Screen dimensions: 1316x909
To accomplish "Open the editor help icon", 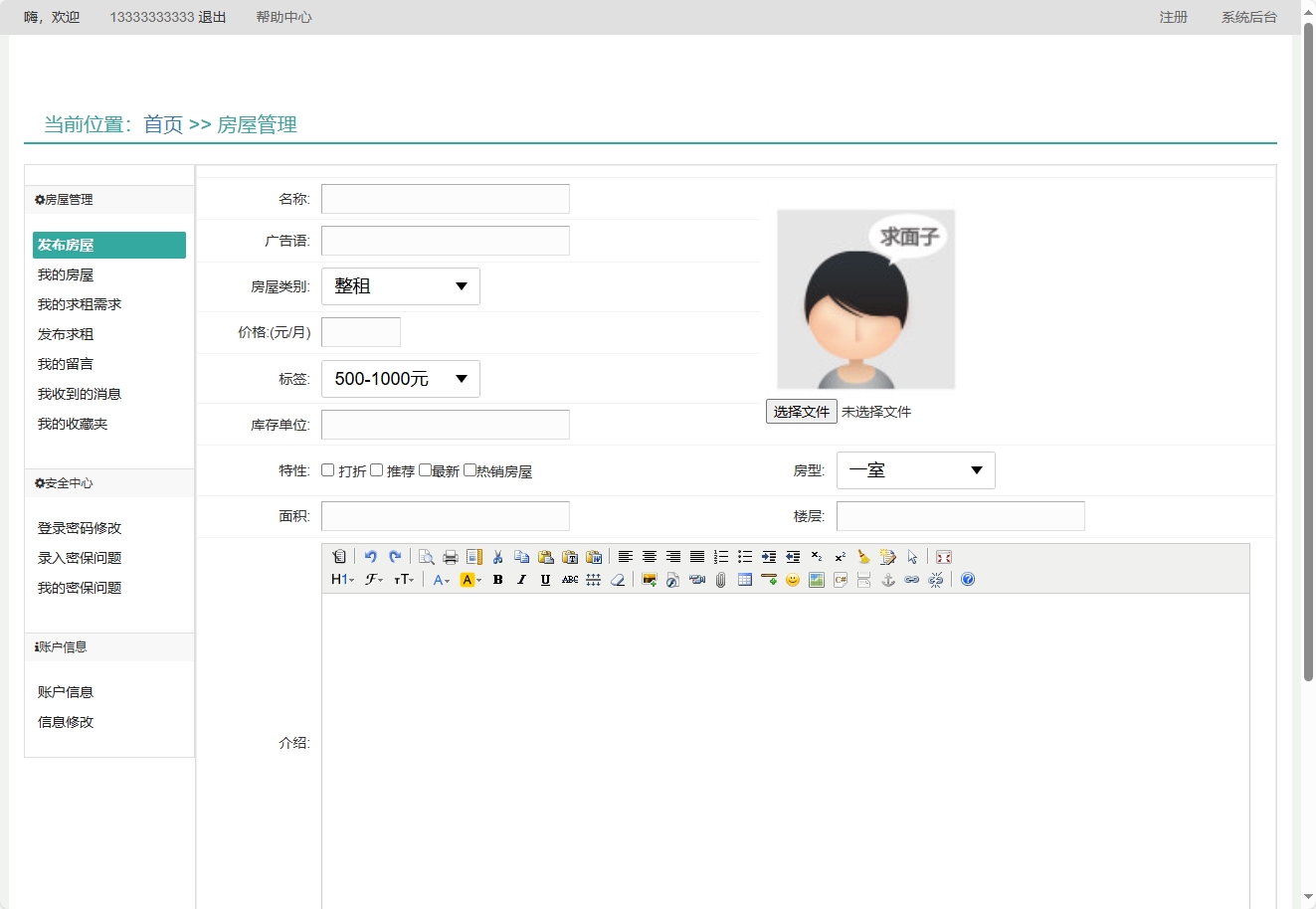I will 967,579.
